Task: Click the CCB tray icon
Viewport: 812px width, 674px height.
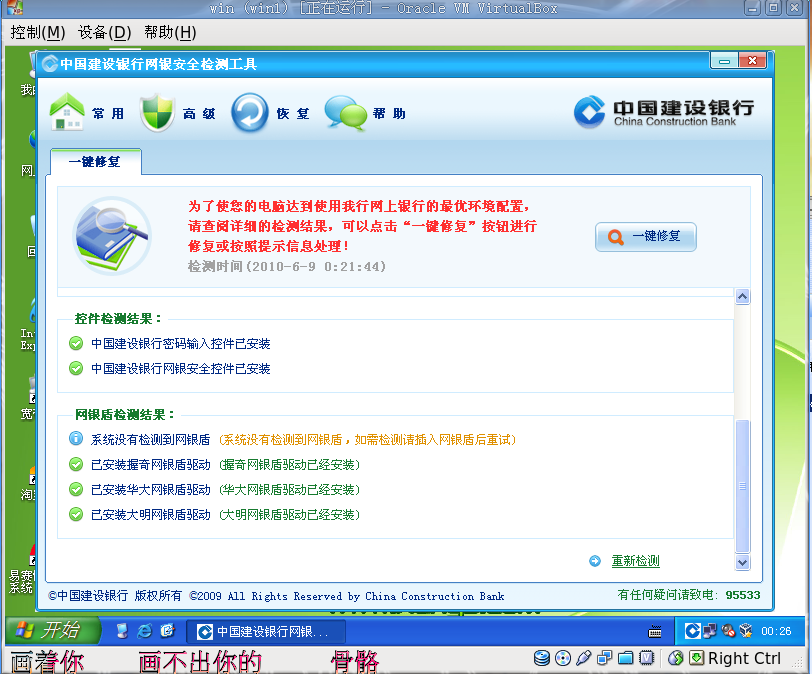Action: click(x=692, y=631)
